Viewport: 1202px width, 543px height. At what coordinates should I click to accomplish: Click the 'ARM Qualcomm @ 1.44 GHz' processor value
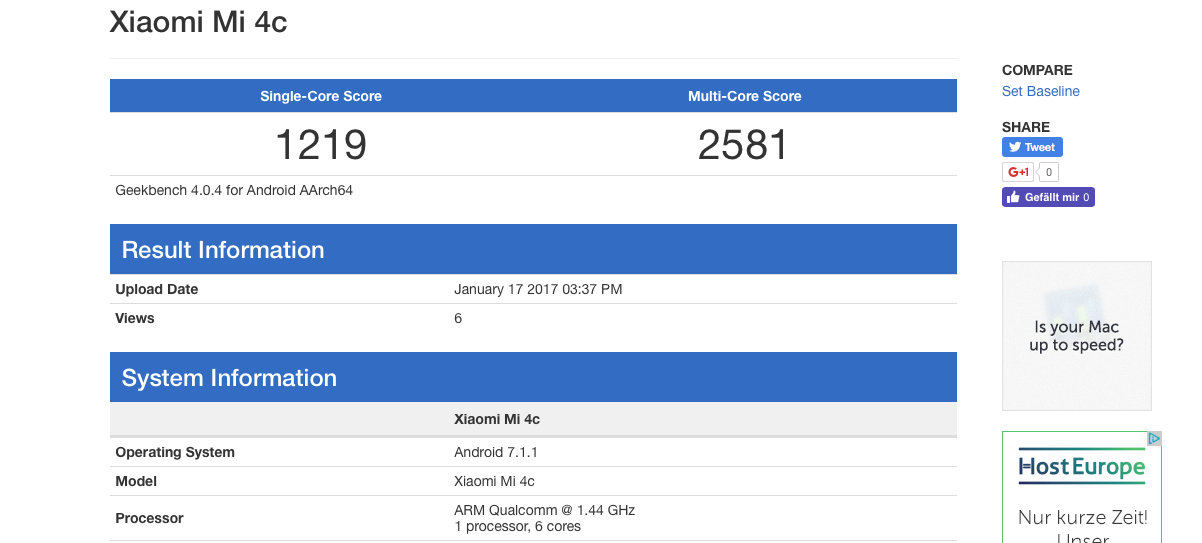544,510
